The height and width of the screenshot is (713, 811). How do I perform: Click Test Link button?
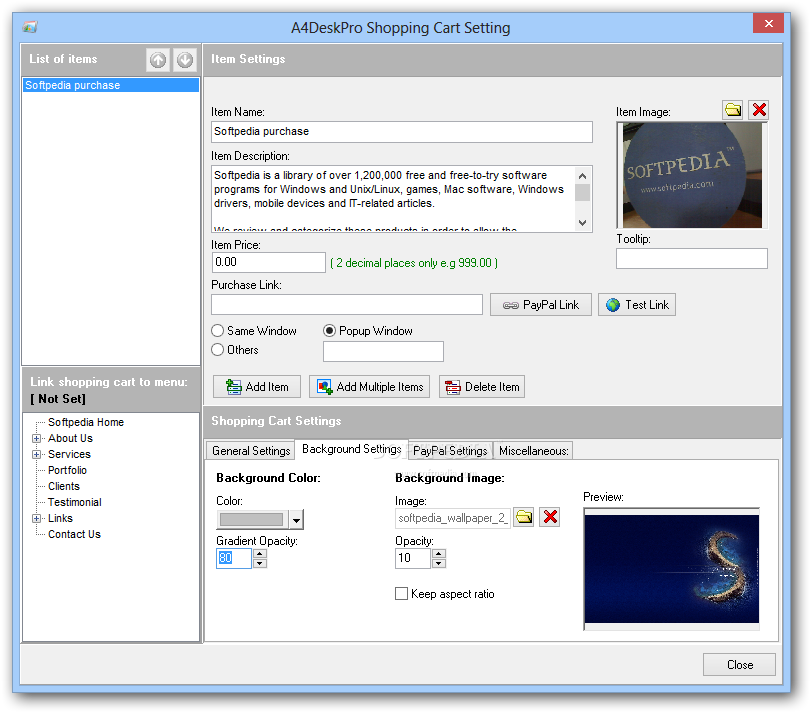(x=637, y=305)
